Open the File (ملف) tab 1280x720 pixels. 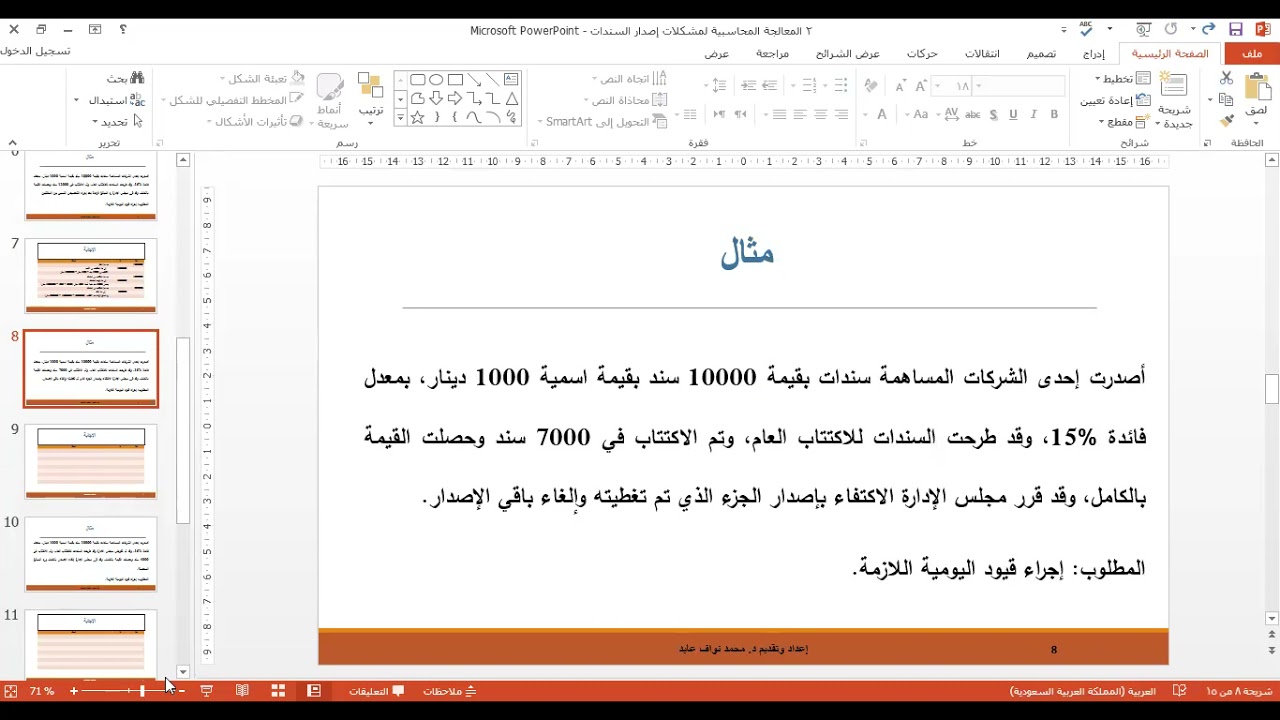coord(1253,54)
